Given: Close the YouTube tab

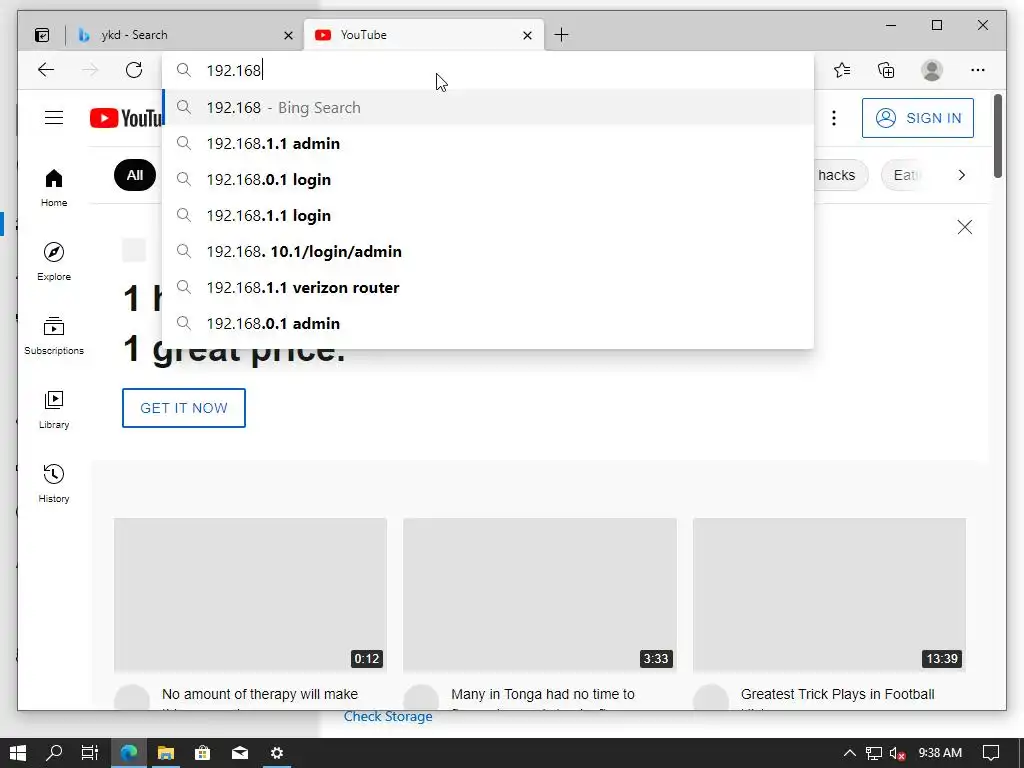Looking at the screenshot, I should (528, 35).
